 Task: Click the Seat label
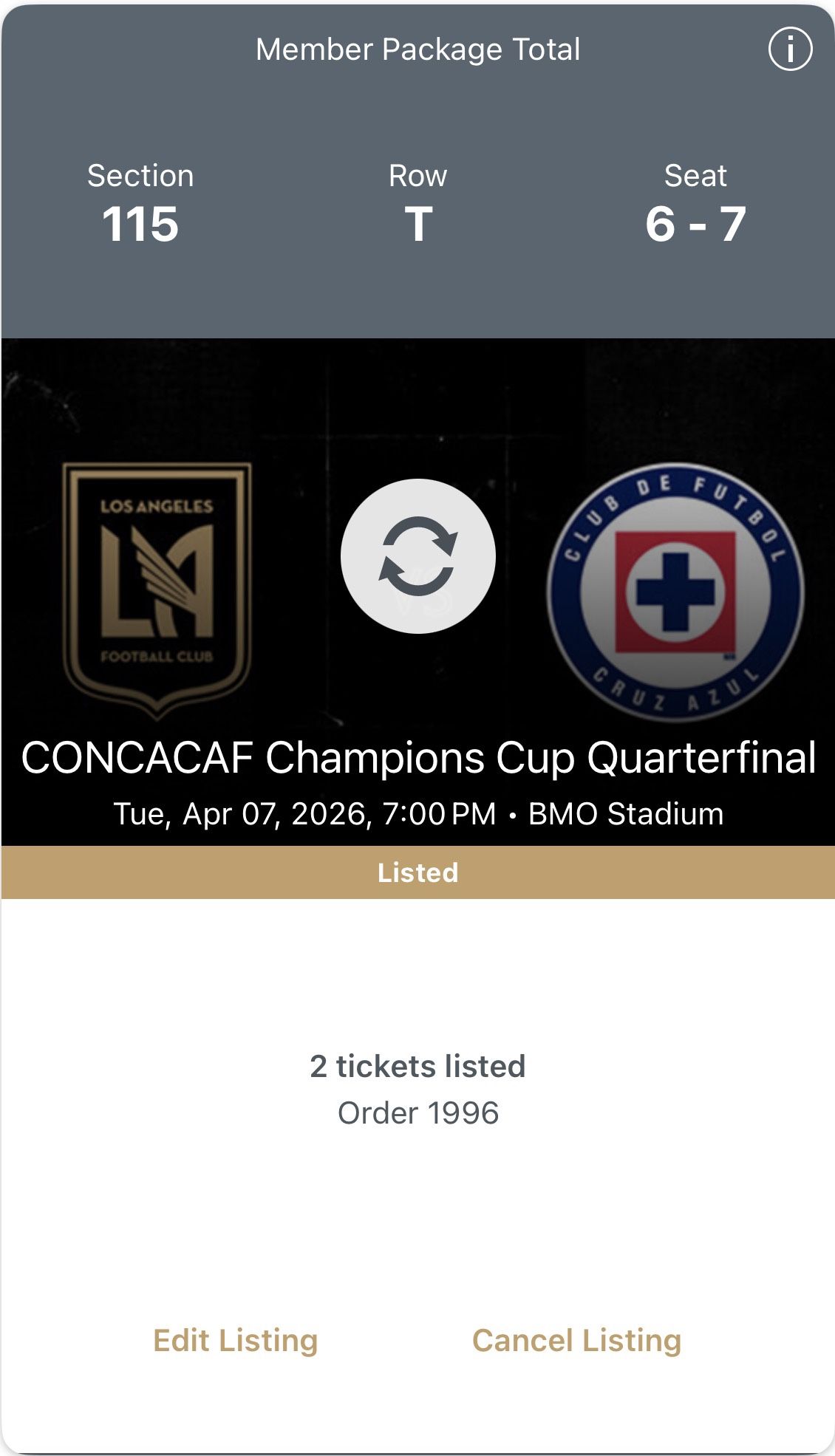pos(695,176)
